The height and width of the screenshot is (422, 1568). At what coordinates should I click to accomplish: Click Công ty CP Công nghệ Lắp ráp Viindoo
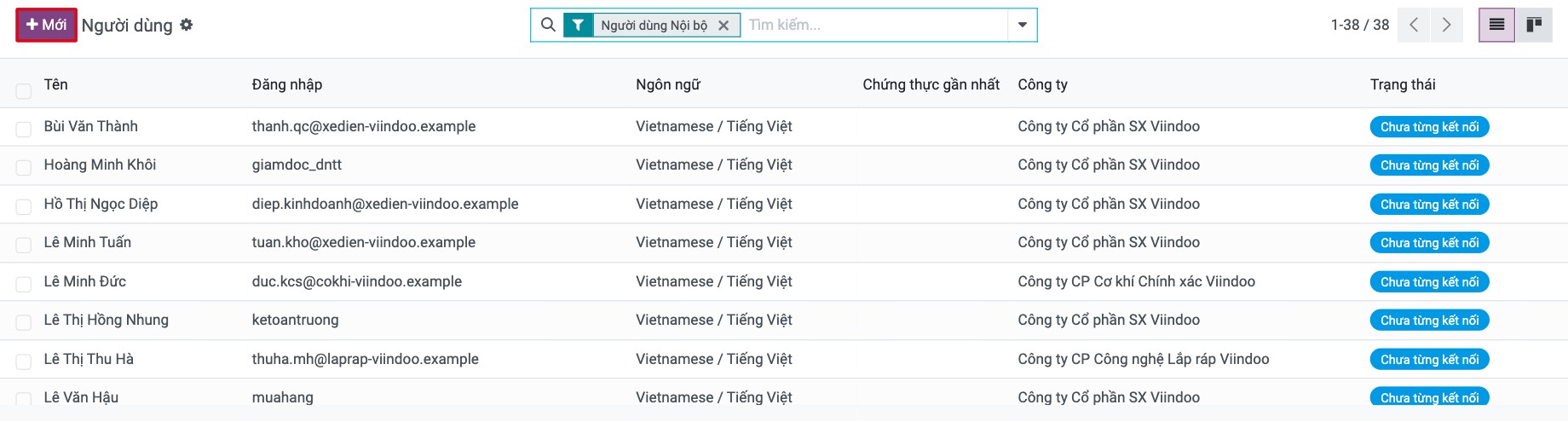tap(1144, 359)
